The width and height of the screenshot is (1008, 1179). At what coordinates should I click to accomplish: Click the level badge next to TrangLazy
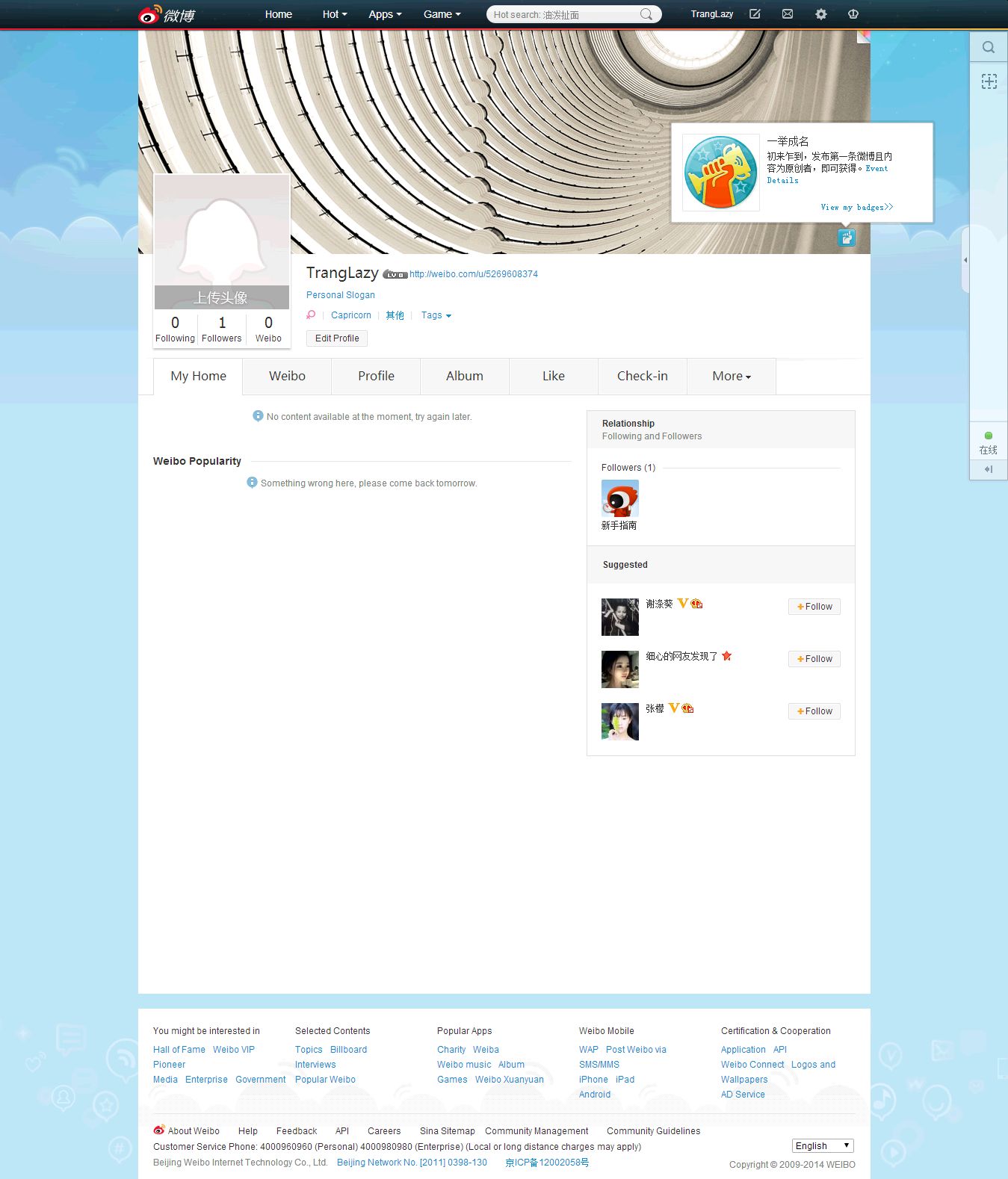point(395,275)
